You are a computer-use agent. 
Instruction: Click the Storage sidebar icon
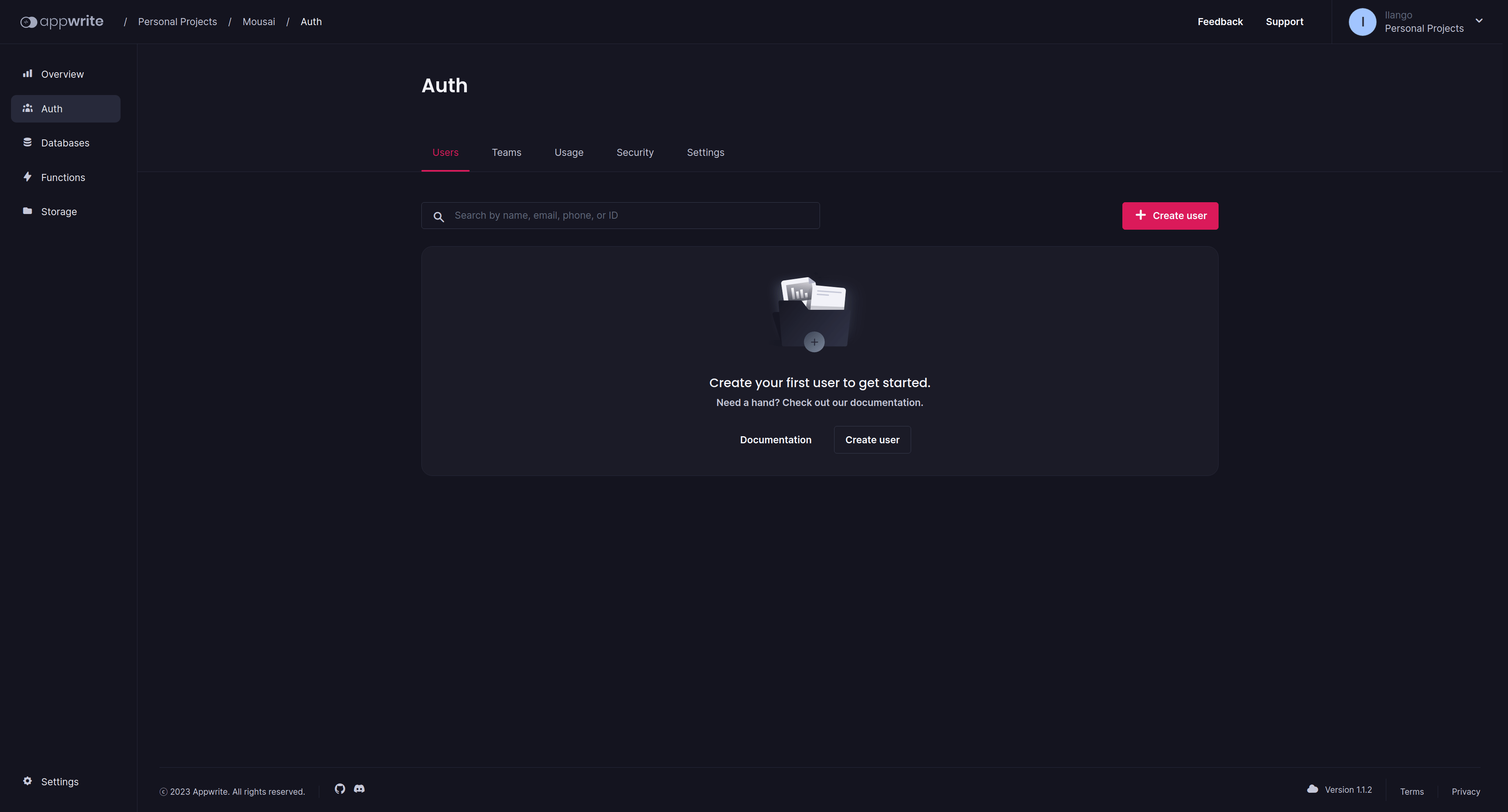26,211
